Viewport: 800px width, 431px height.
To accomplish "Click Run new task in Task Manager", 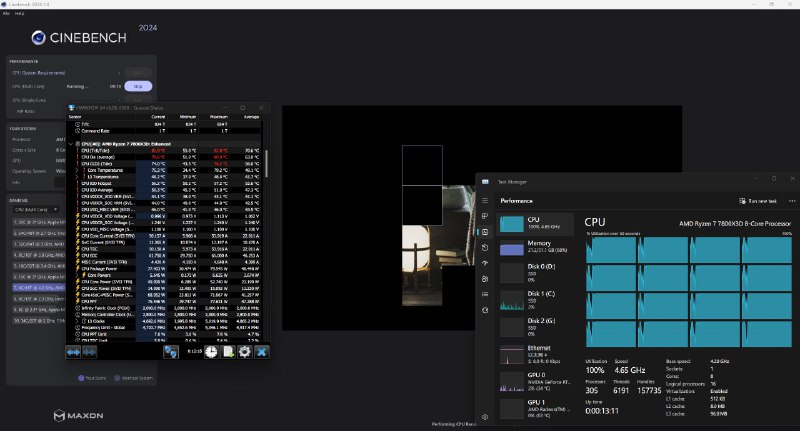I will click(x=758, y=201).
